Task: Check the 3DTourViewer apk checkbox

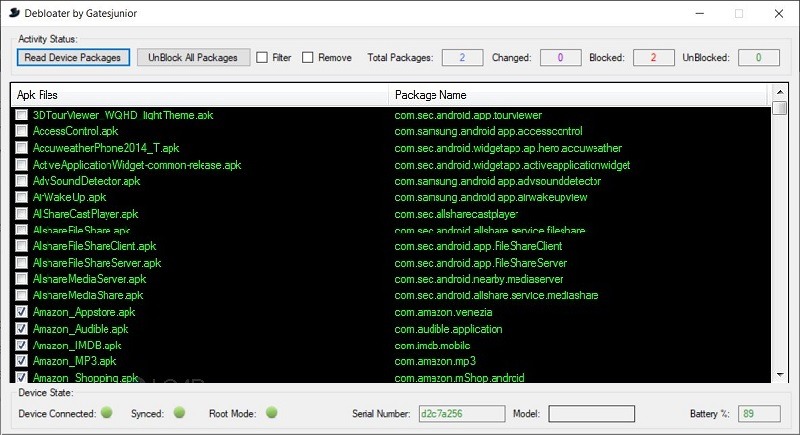Action: pos(21,115)
